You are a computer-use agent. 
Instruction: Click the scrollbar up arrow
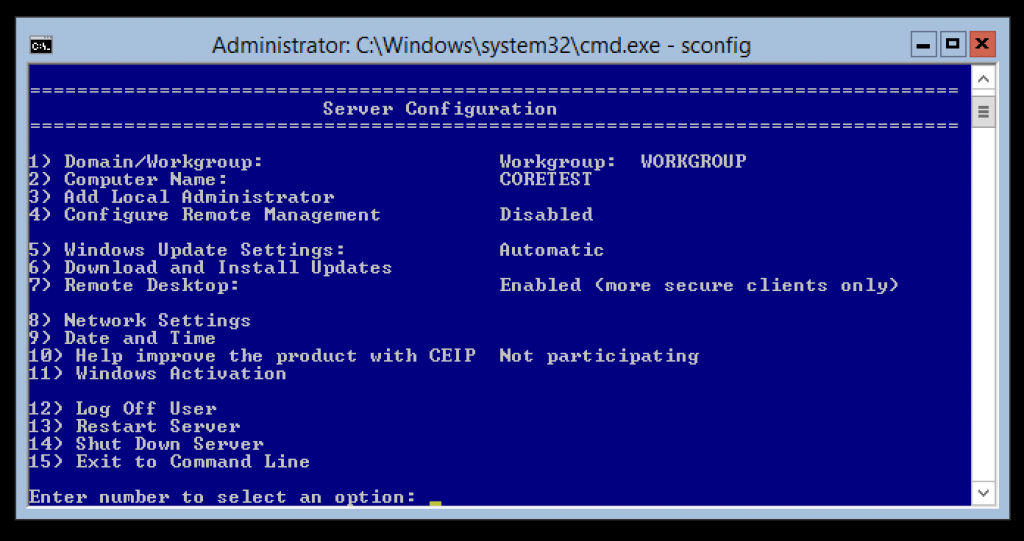(984, 79)
